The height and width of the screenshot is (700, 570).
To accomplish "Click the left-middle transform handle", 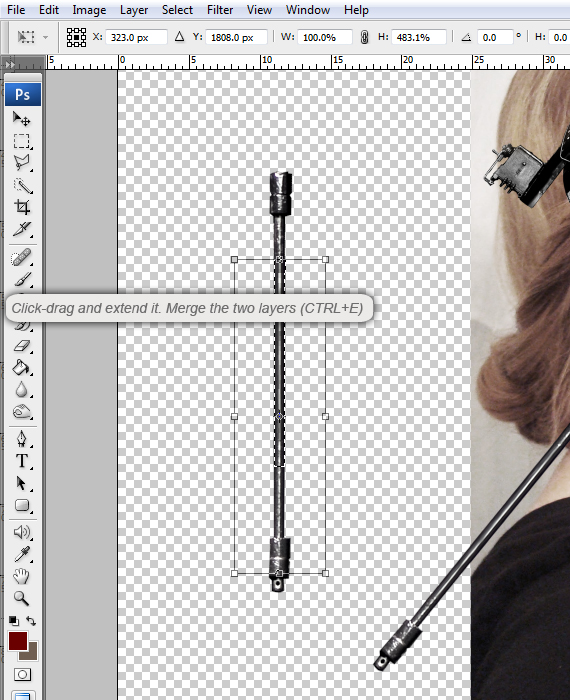I will click(x=234, y=416).
